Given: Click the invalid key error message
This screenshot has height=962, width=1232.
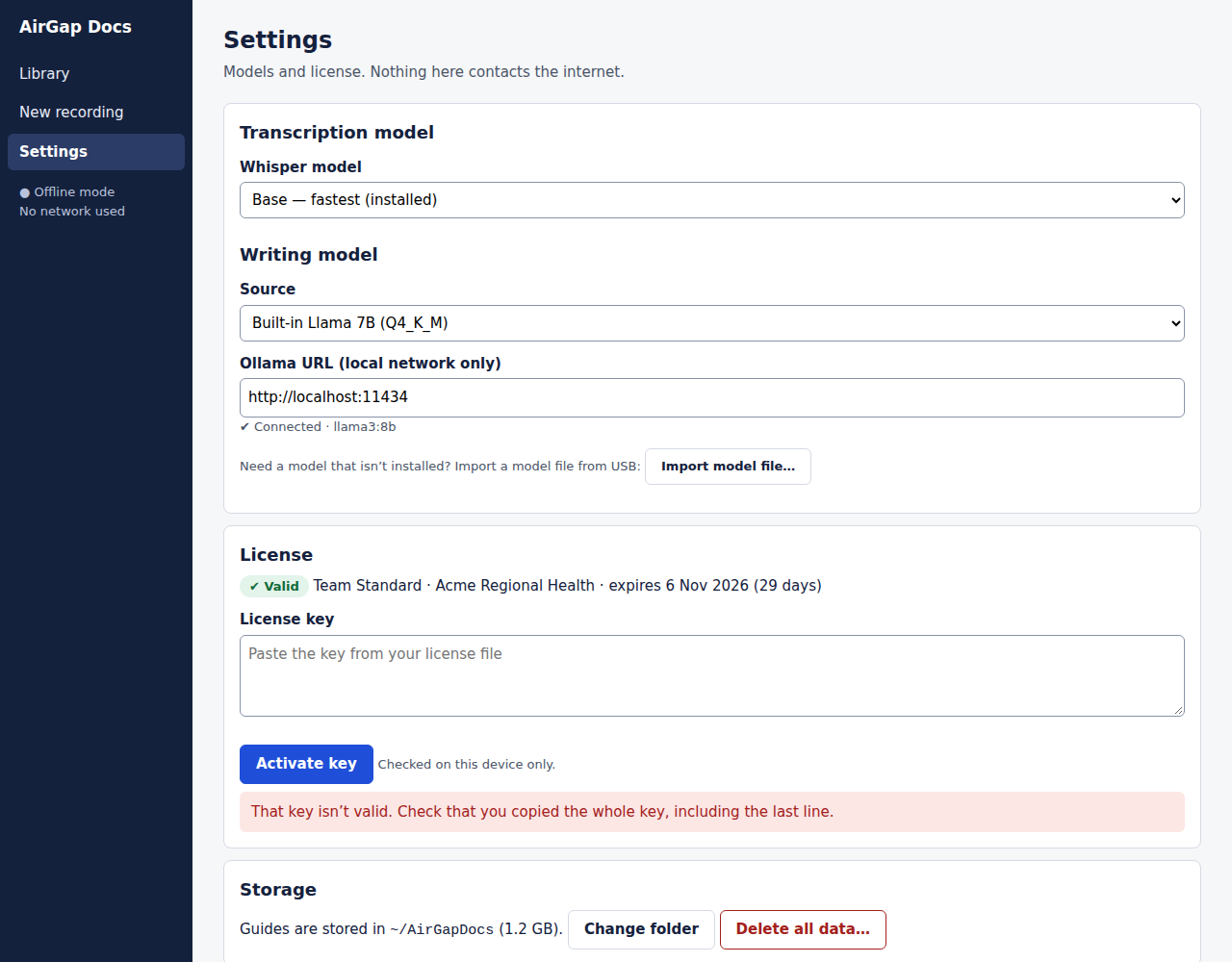Looking at the screenshot, I should (712, 812).
